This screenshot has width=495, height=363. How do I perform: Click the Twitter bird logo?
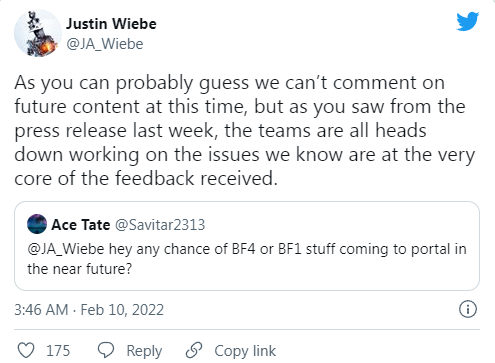click(x=468, y=21)
